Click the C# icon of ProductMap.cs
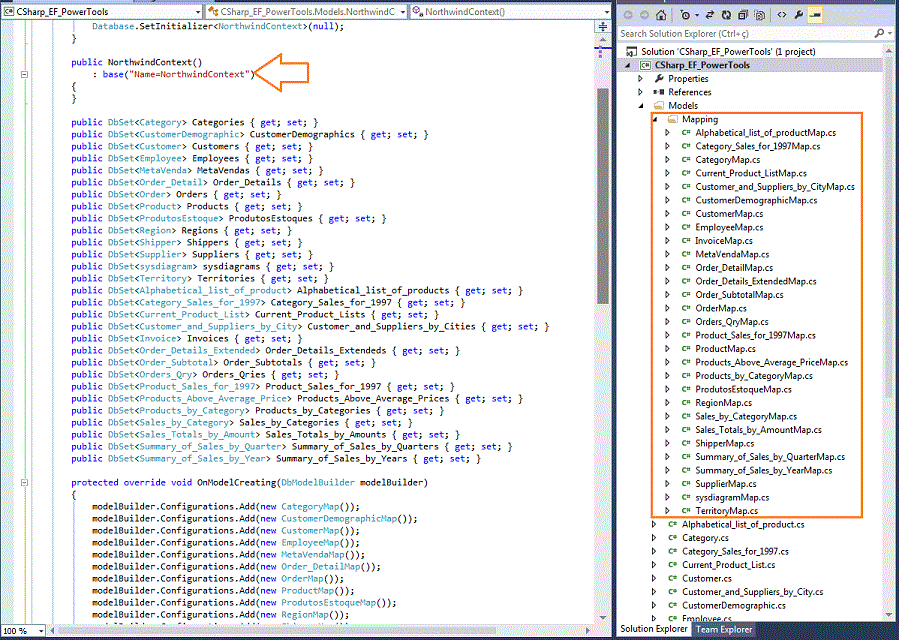This screenshot has height=640, width=899. 686,349
